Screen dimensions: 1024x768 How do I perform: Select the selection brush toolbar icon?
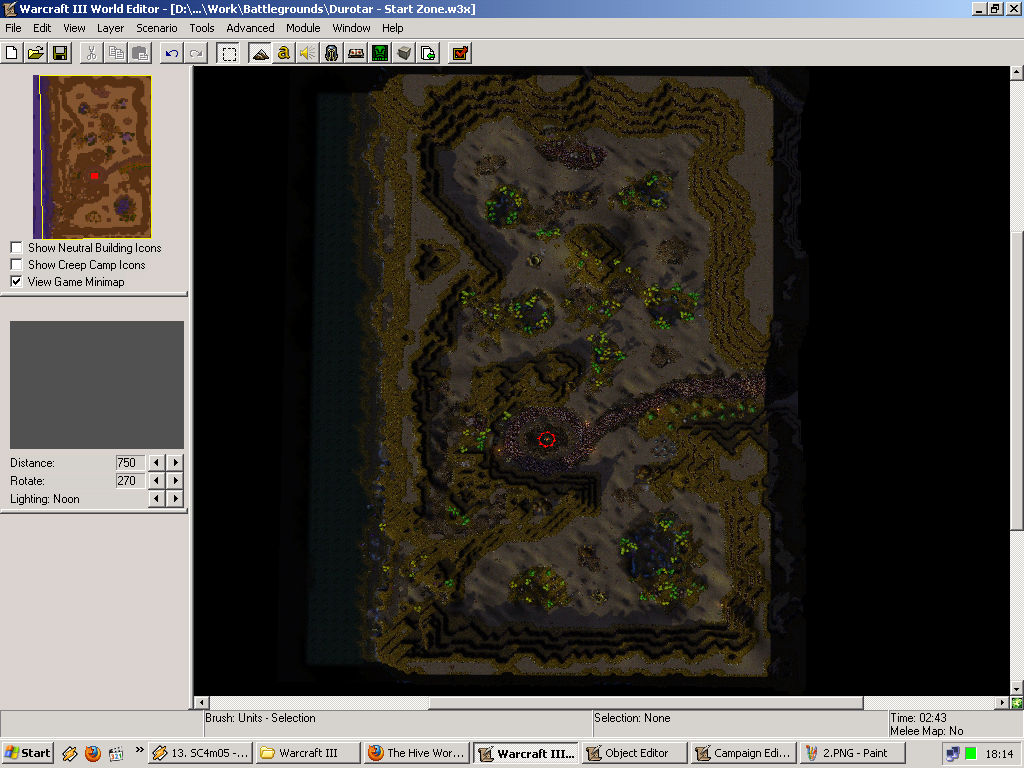point(229,53)
